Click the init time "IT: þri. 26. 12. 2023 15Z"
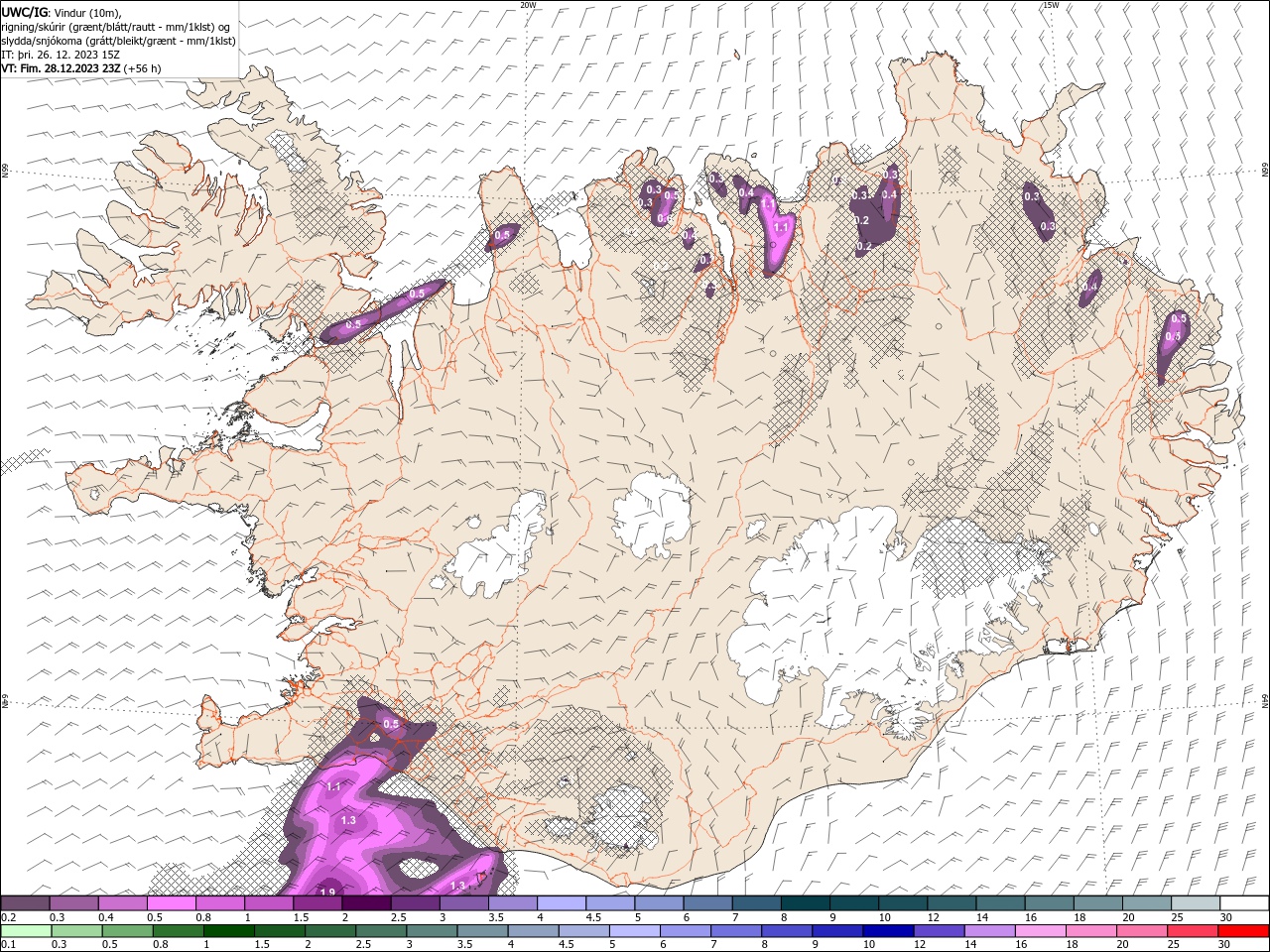 point(62,55)
